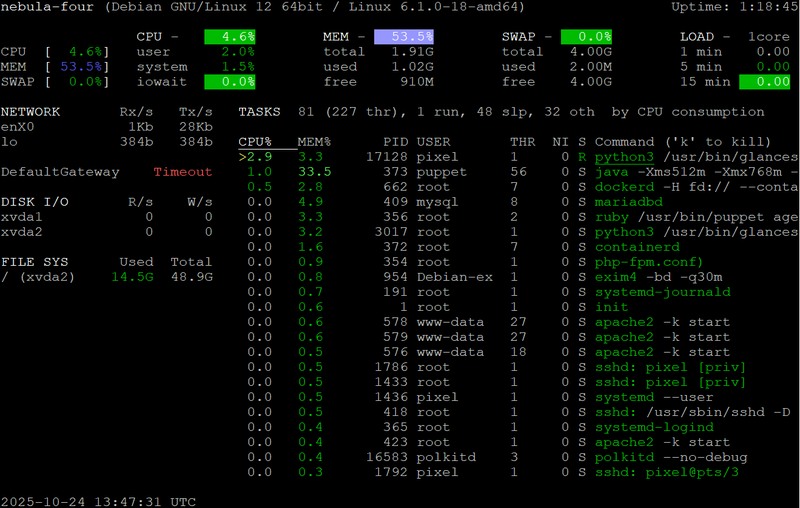Click the NETWORK section heading
Viewport: 800px width, 508px height.
[x=30, y=112]
